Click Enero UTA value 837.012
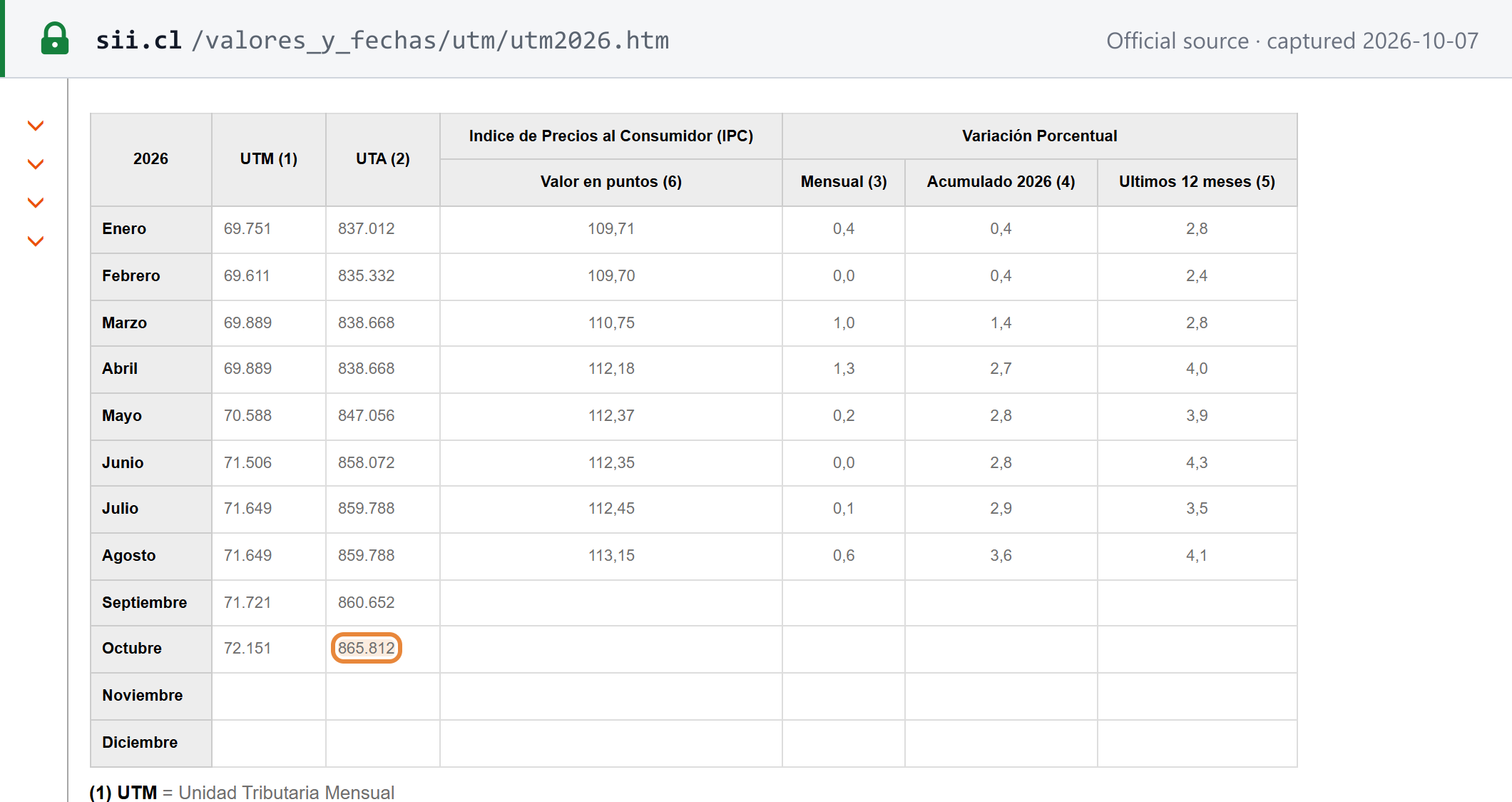 tap(367, 228)
